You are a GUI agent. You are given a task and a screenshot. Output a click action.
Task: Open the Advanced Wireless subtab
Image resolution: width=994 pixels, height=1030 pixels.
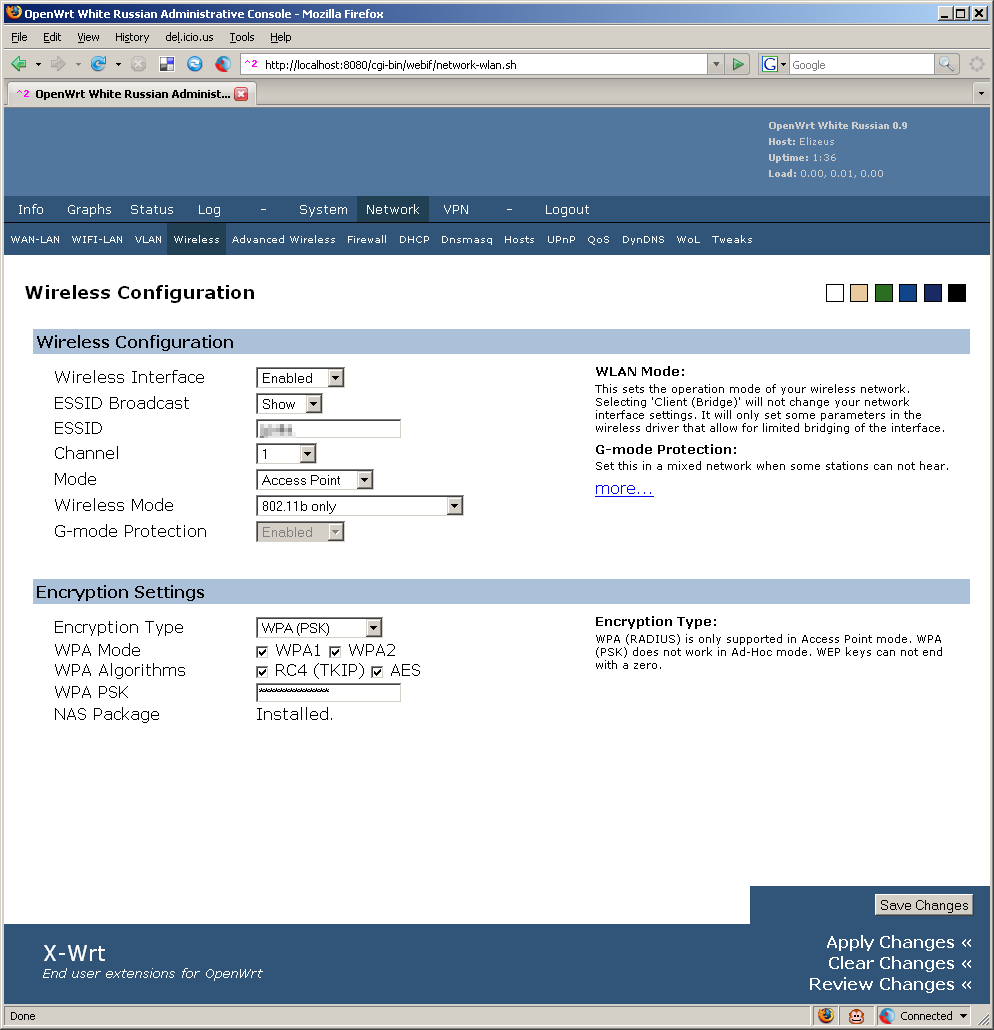284,240
